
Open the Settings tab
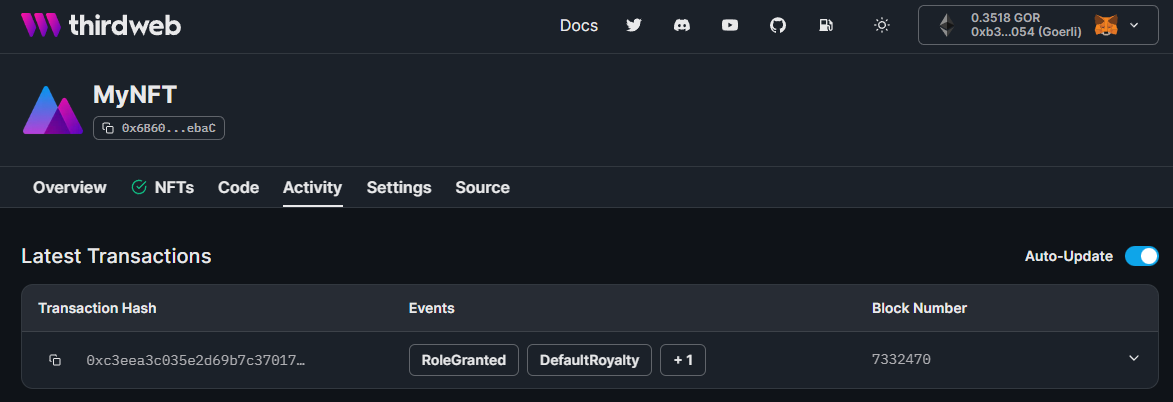(399, 187)
